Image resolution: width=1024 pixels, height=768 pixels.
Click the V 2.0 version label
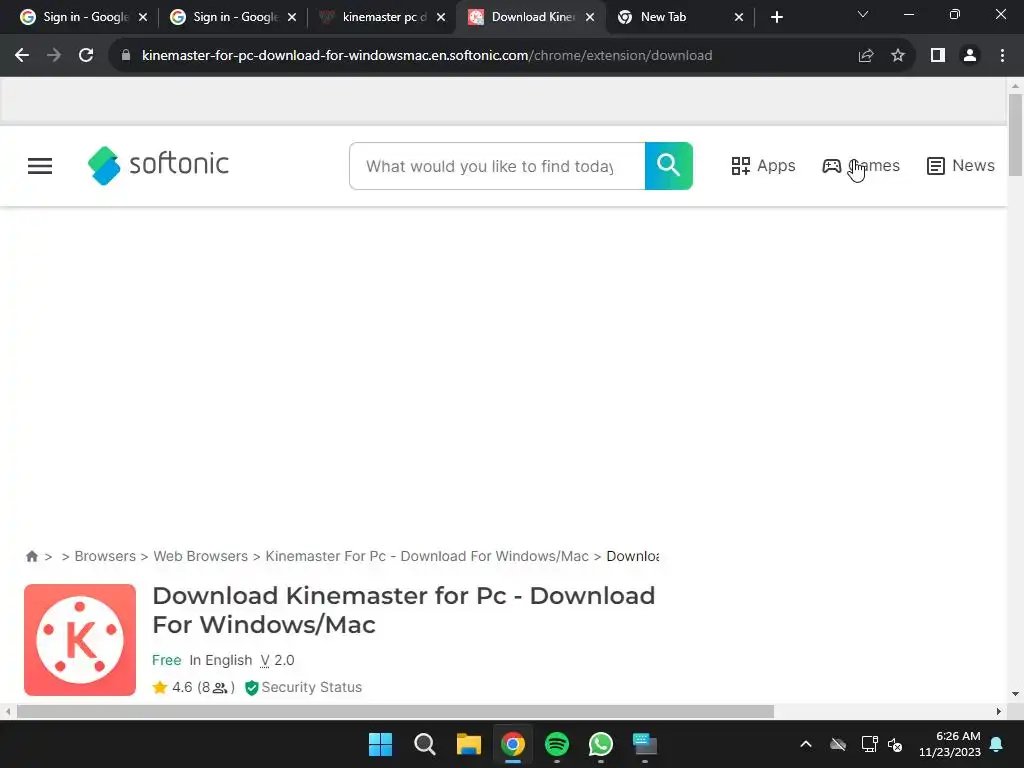[x=278, y=660]
